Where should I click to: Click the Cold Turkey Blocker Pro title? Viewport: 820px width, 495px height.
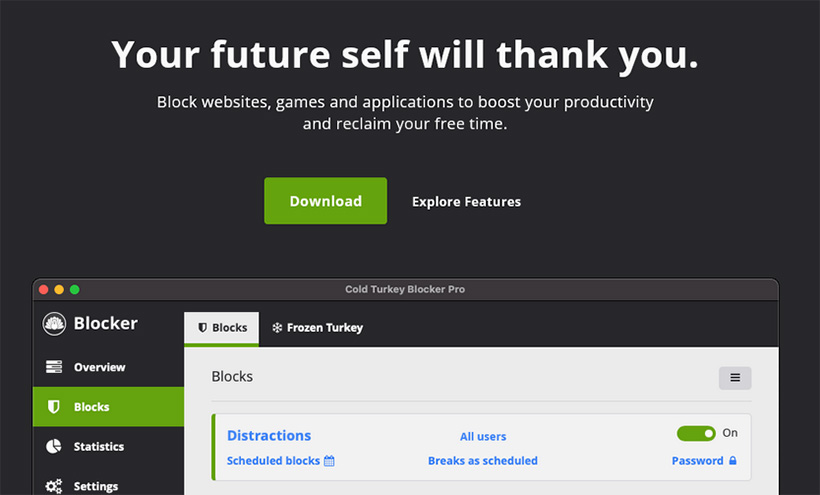click(405, 289)
